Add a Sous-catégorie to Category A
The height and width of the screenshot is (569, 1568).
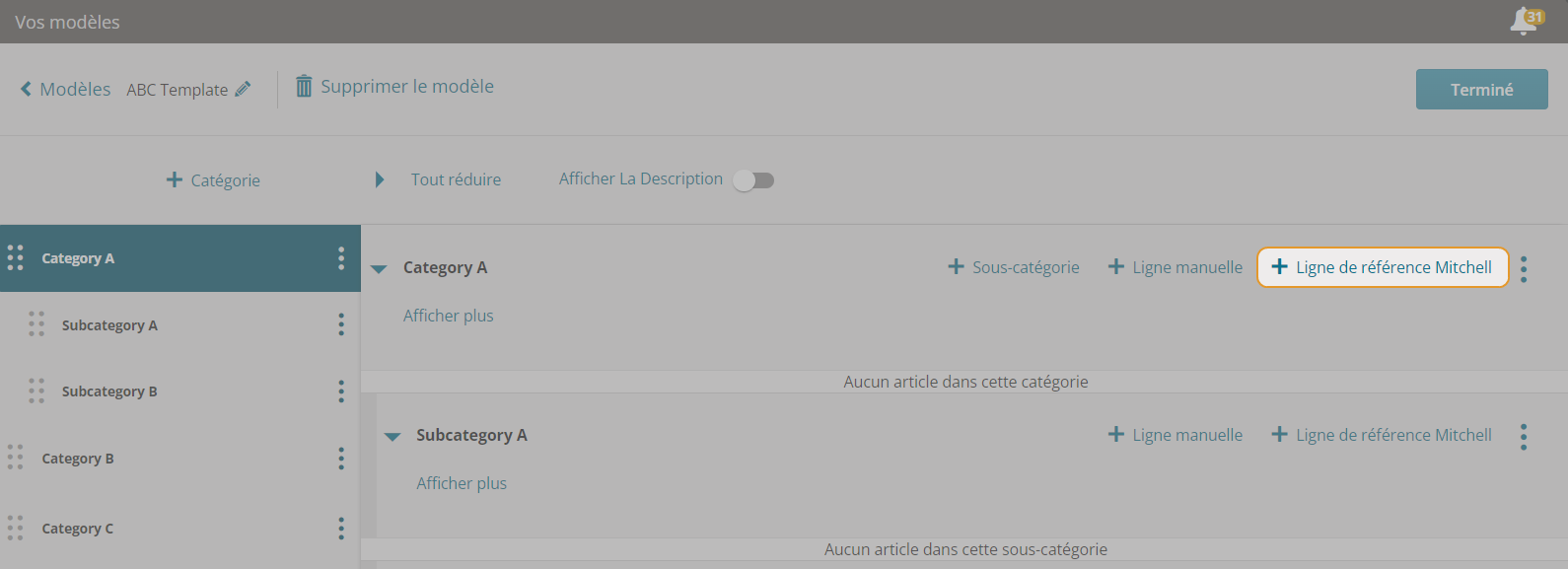1014,267
